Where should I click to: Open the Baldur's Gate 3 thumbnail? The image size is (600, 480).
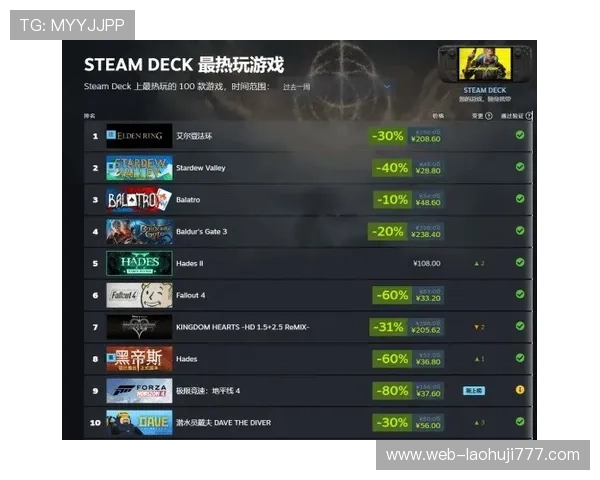139,231
